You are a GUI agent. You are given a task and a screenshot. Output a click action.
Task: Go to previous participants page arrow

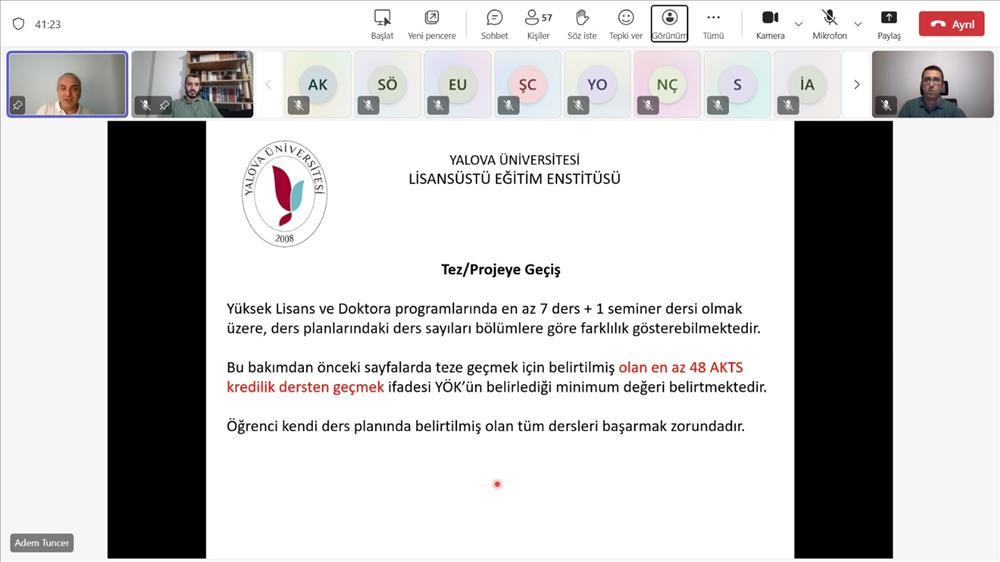268,84
